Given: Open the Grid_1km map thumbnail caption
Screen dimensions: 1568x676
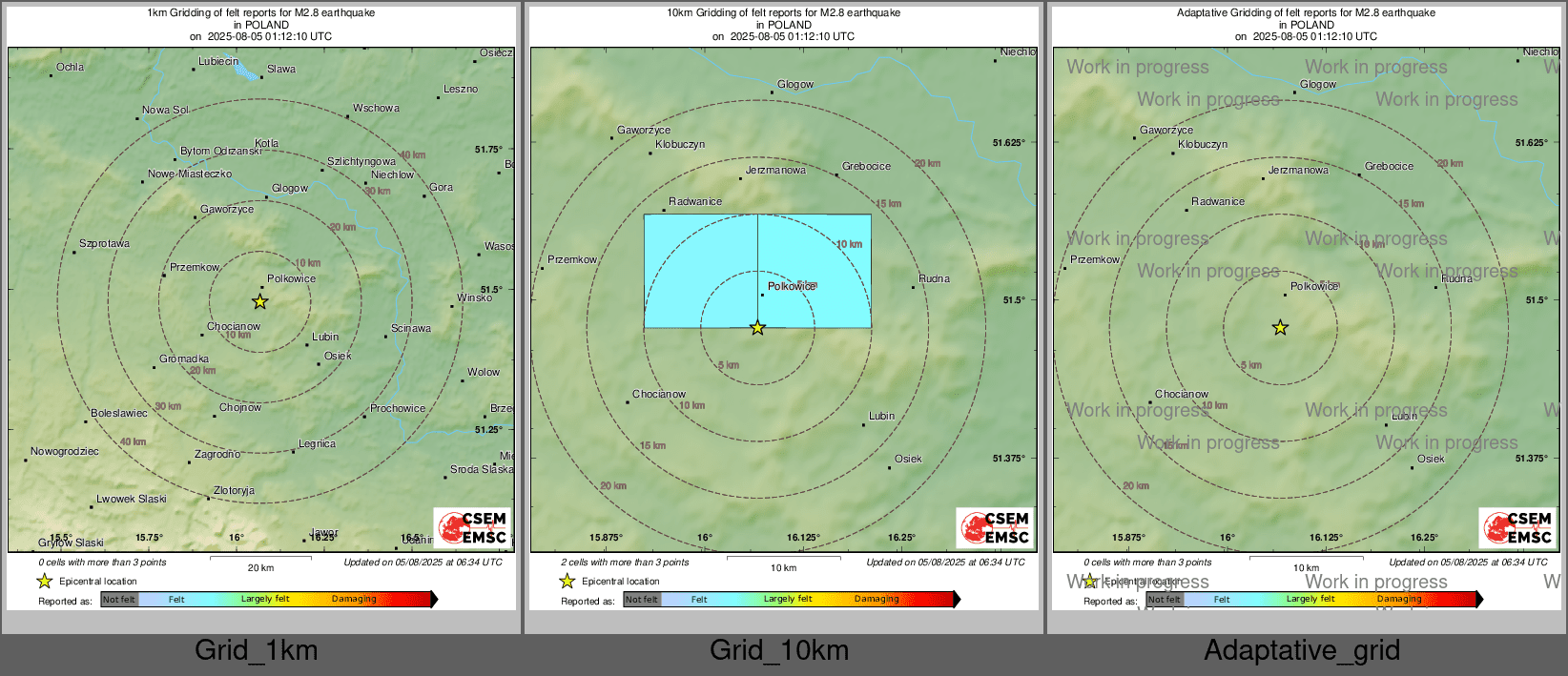Looking at the screenshot, I should (256, 650).
